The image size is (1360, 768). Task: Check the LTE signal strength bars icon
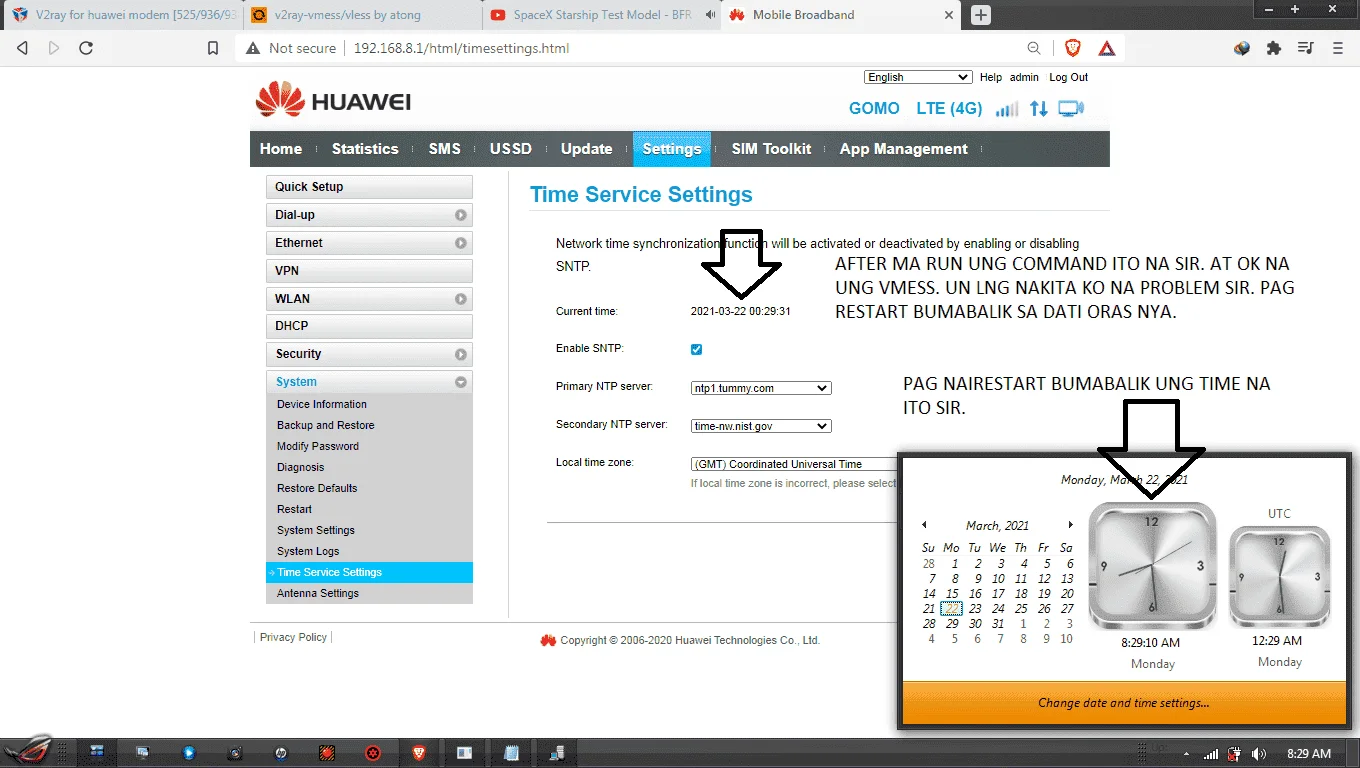(1007, 109)
